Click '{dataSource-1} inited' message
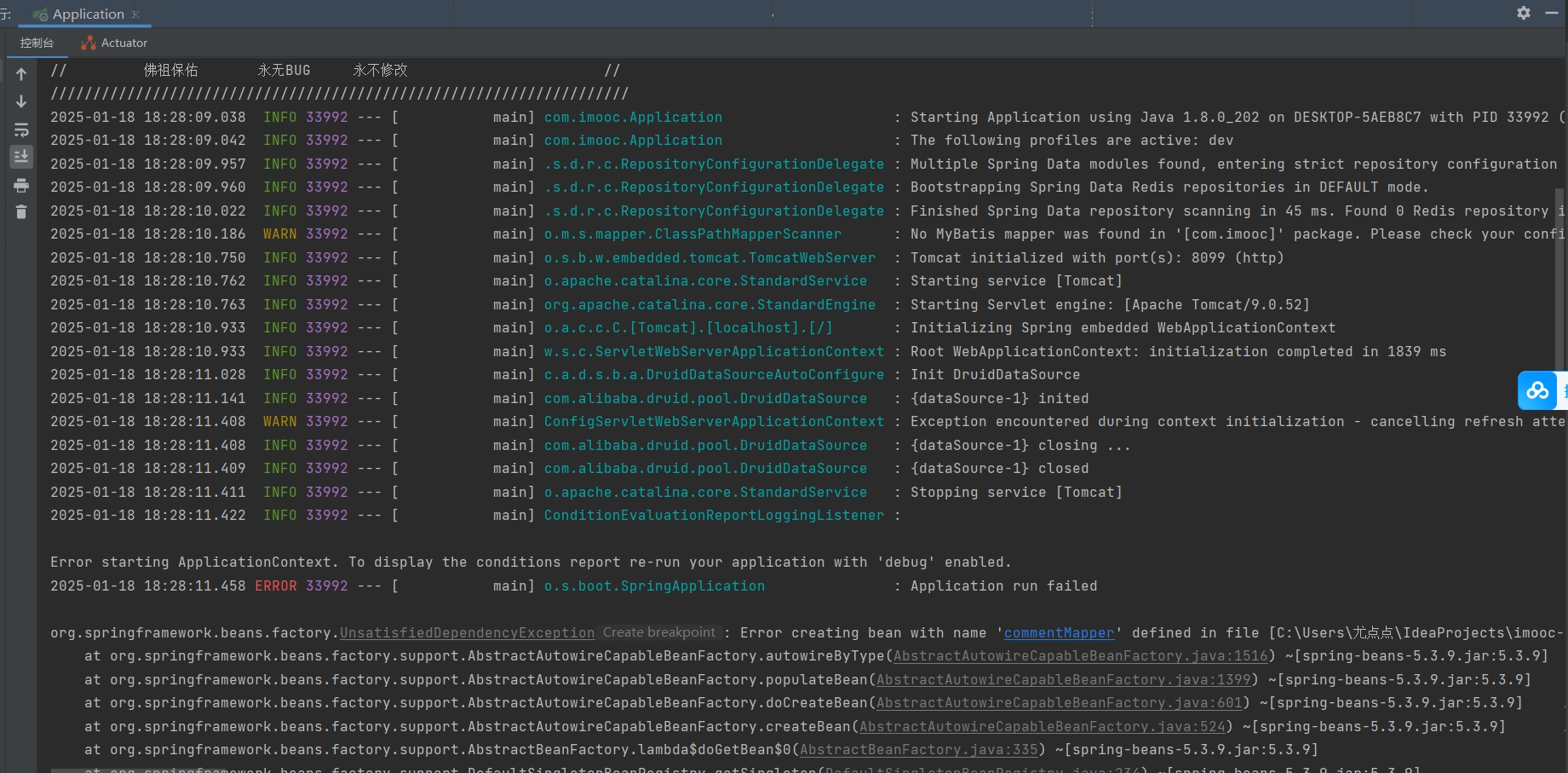This screenshot has width=1568, height=773. (999, 399)
